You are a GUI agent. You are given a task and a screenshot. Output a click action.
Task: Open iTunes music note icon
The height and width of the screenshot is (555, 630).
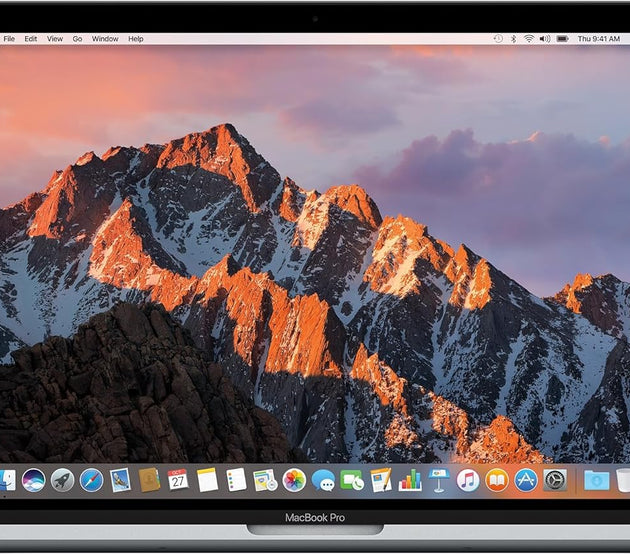[x=468, y=480]
